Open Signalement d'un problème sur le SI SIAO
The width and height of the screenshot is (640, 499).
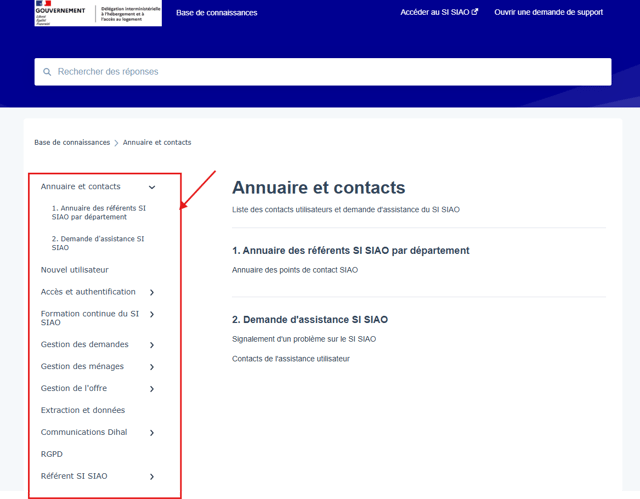coord(304,339)
